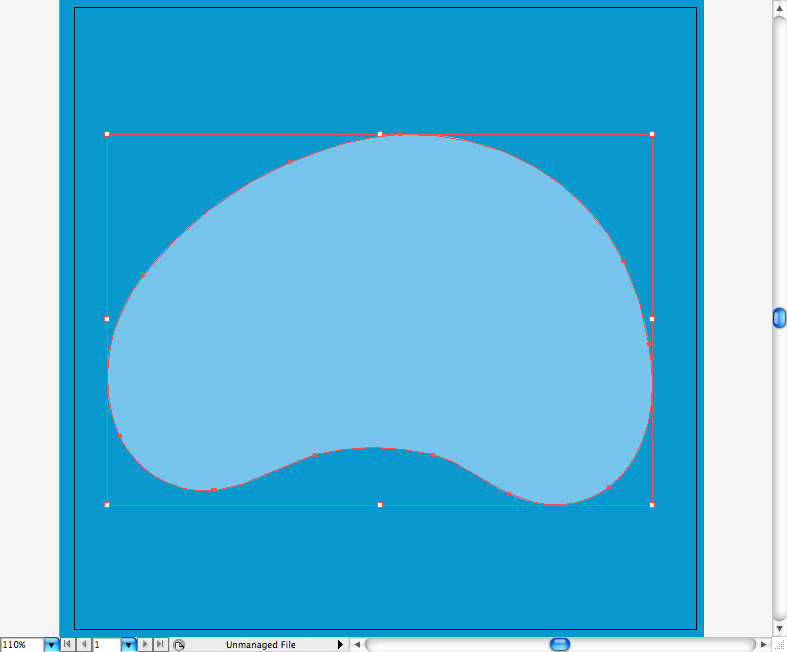Screen dimensions: 787x652
Task: Click the horizontal scrollbar thumb
Action: click(x=560, y=645)
